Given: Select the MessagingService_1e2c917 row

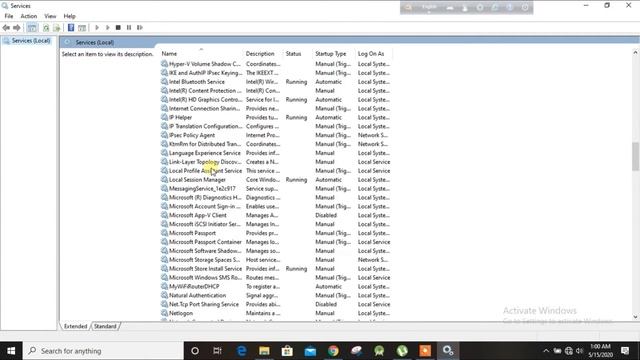Looking at the screenshot, I should 276,189.
